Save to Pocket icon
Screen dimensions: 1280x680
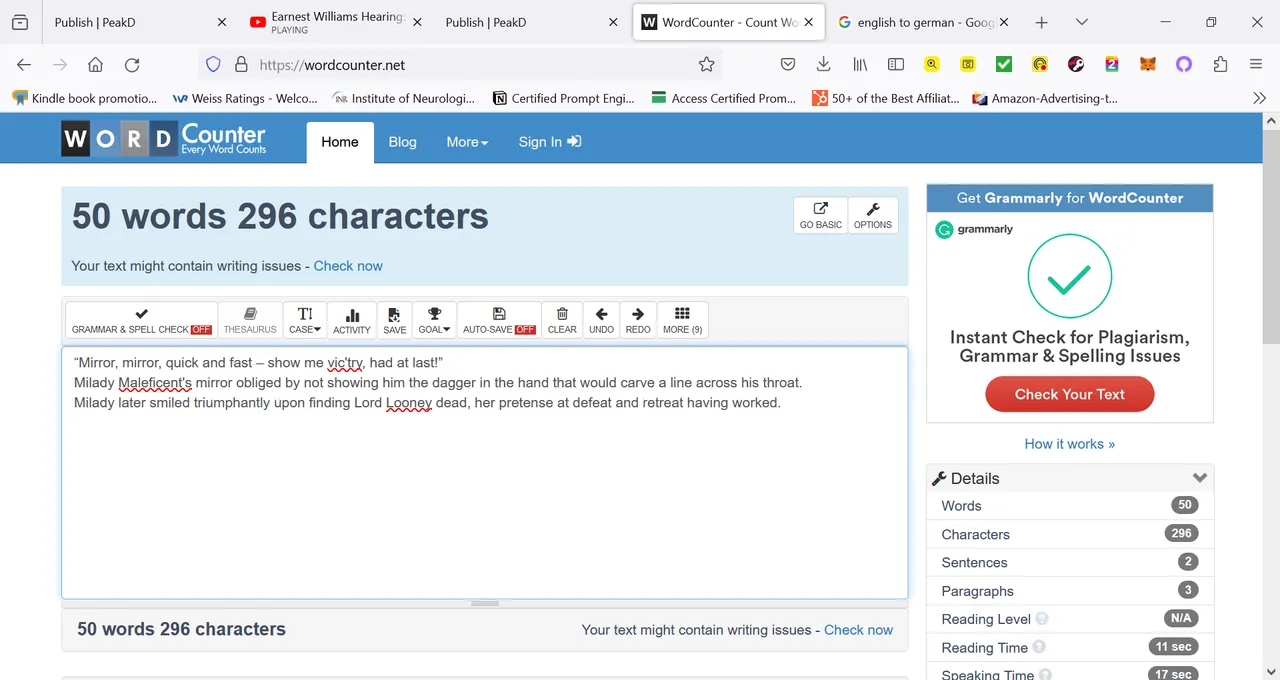788,65
